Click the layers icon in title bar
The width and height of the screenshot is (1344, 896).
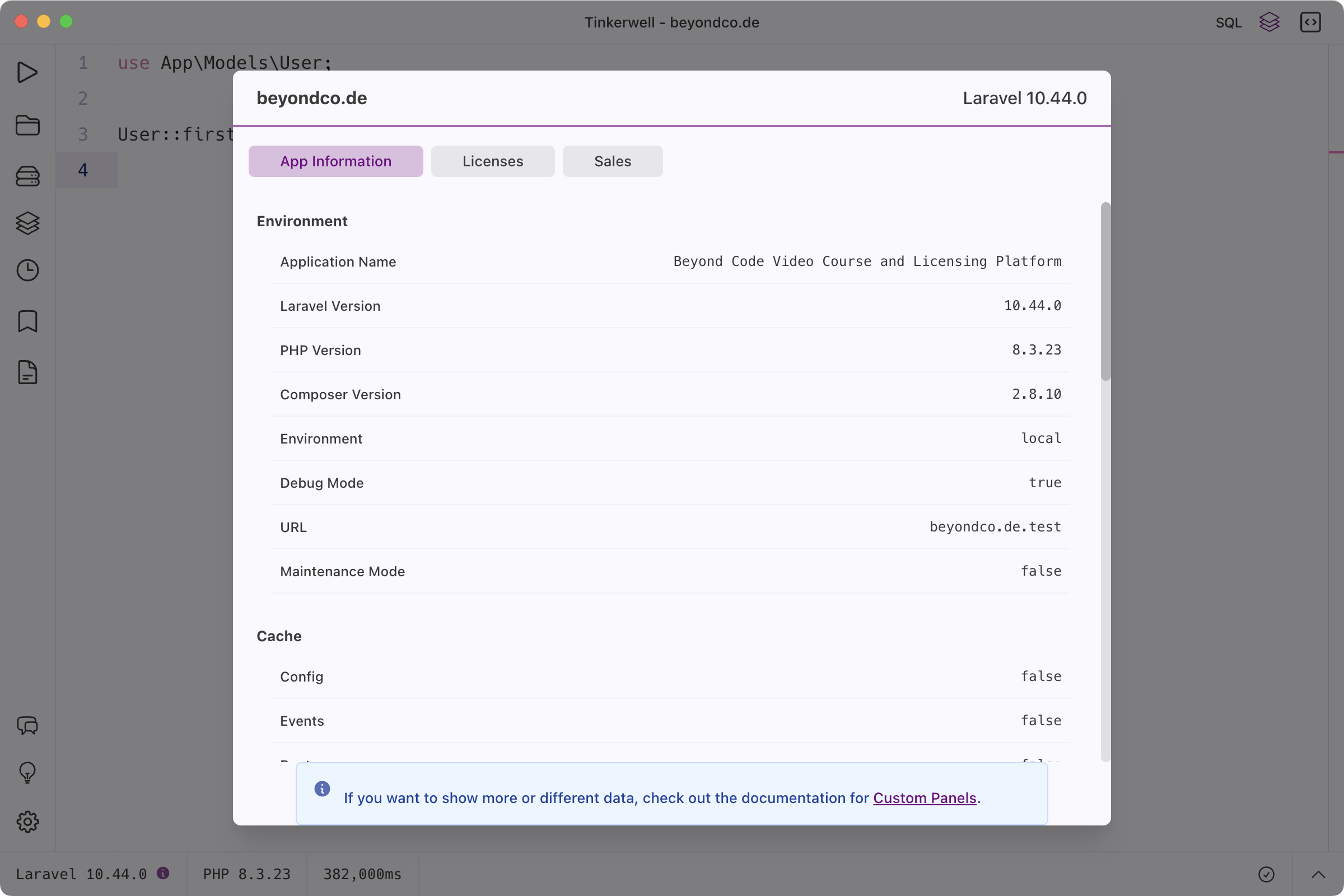[1269, 22]
